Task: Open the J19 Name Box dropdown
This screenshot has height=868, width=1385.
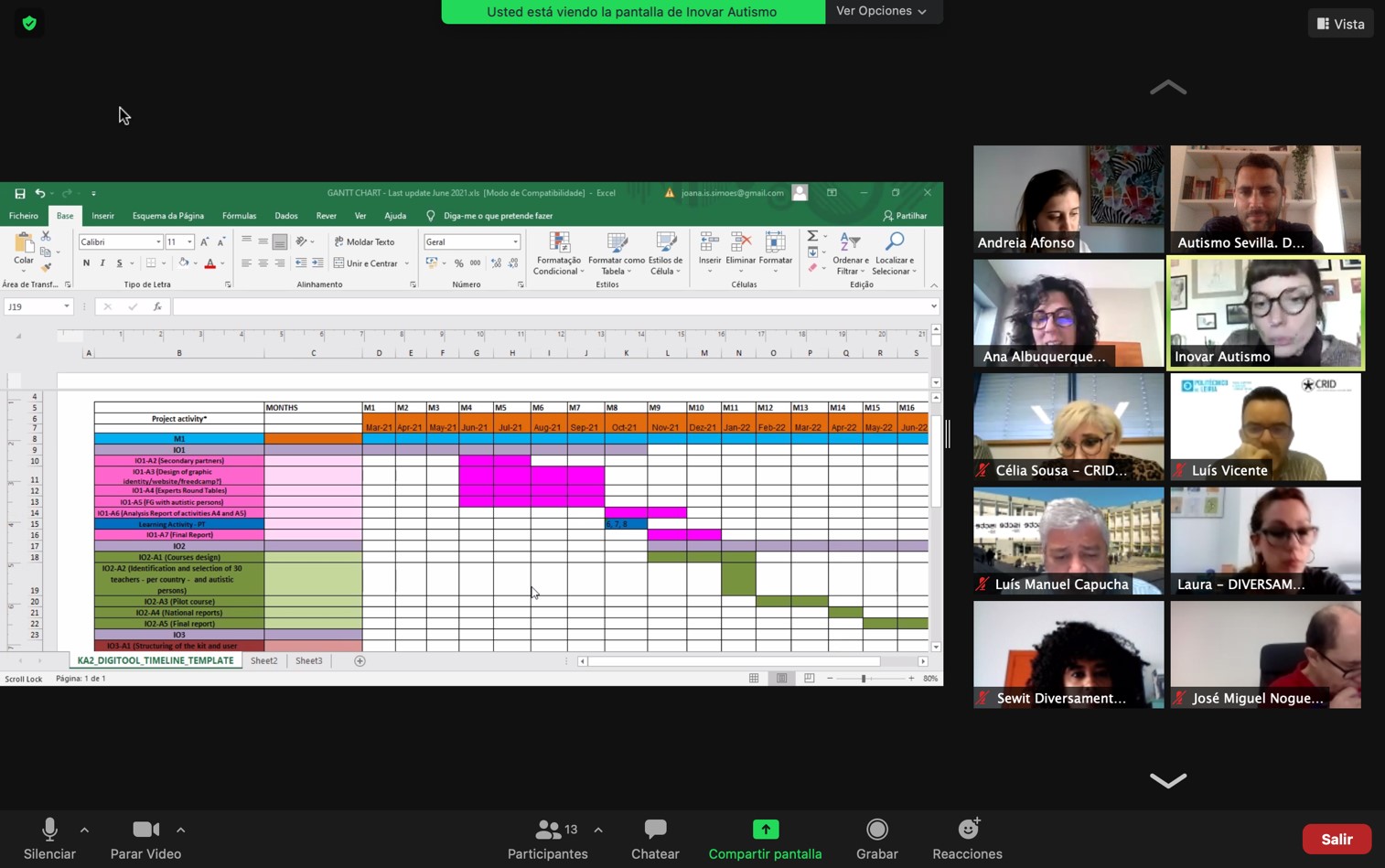Action: point(66,307)
